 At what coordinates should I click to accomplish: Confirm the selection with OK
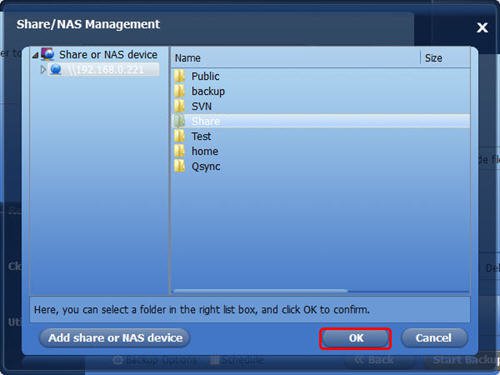click(x=355, y=338)
